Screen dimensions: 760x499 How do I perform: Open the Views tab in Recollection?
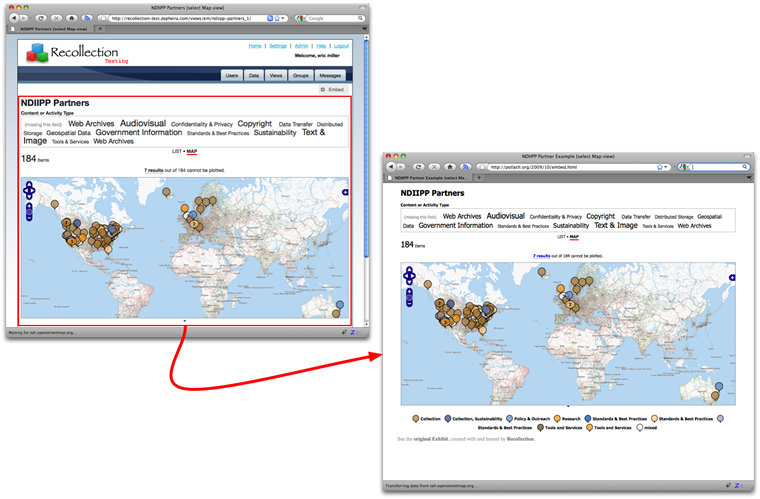tap(276, 76)
